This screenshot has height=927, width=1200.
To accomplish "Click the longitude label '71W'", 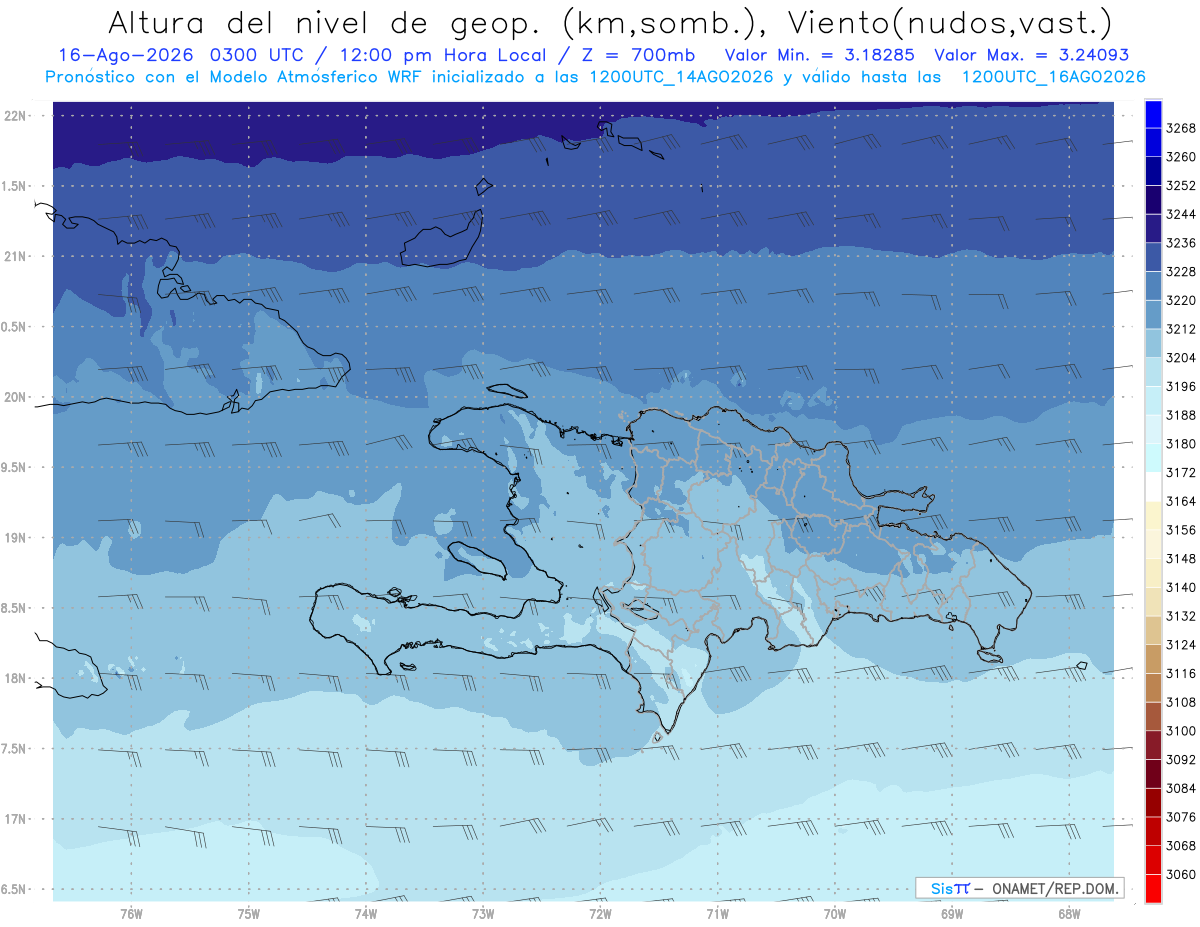I will (x=717, y=914).
